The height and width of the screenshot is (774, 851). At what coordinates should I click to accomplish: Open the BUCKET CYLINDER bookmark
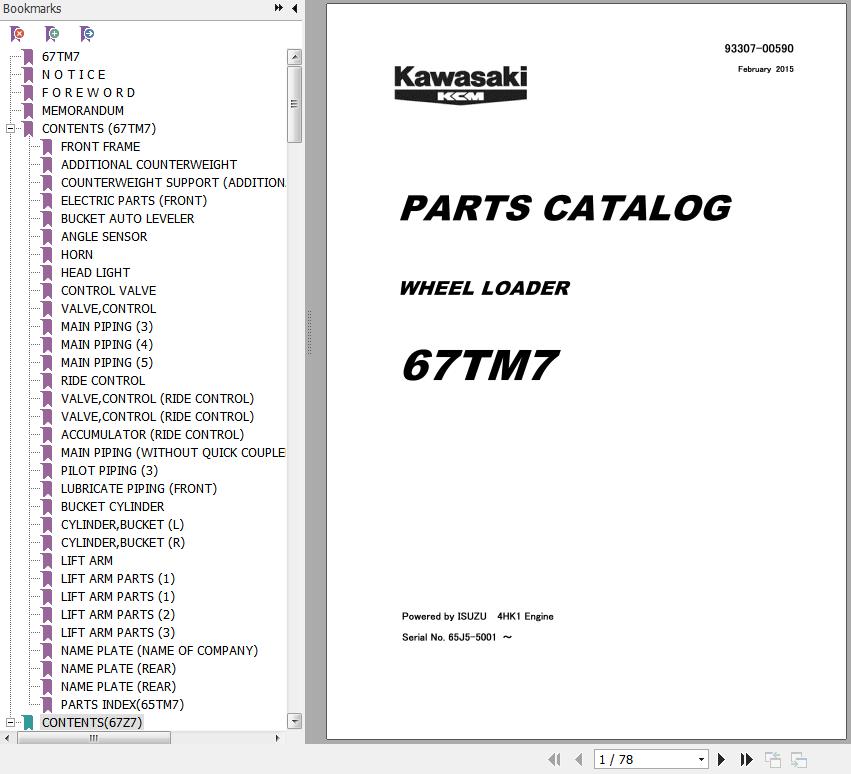112,506
